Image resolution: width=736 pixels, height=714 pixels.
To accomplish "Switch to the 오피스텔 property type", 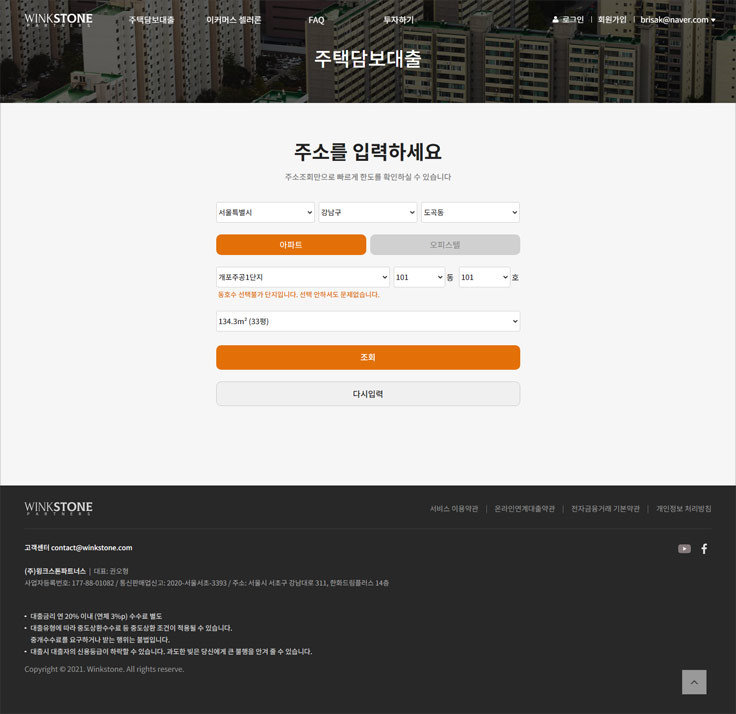I will point(445,245).
